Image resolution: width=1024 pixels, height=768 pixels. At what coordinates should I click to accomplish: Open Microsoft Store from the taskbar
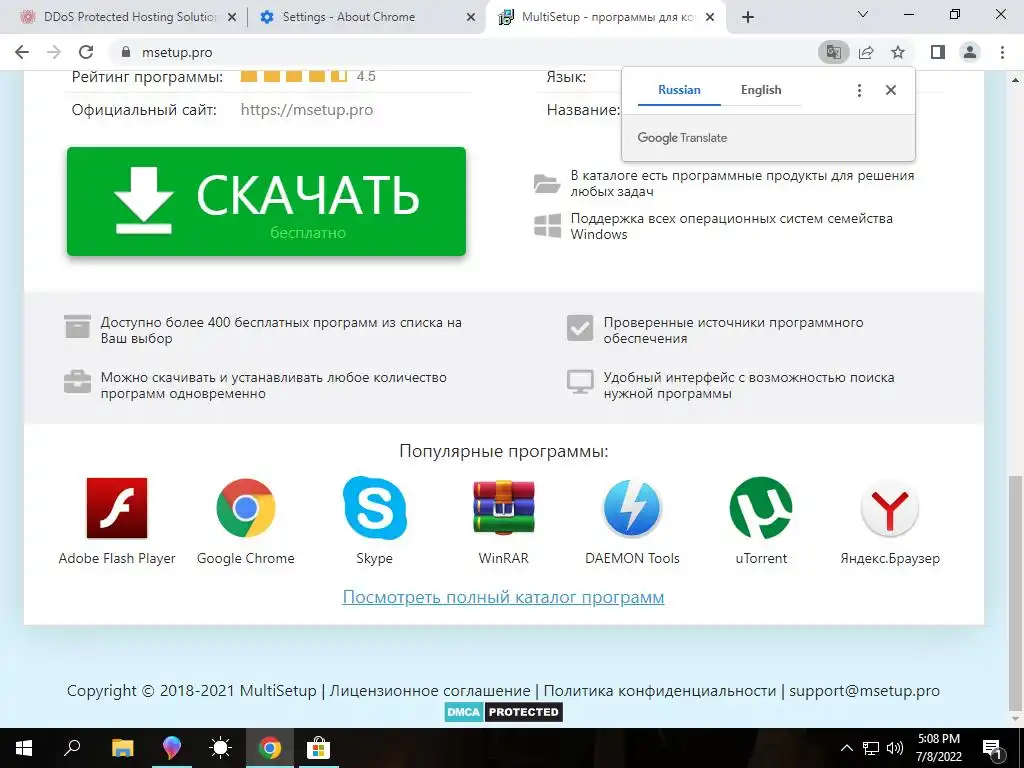pos(319,748)
